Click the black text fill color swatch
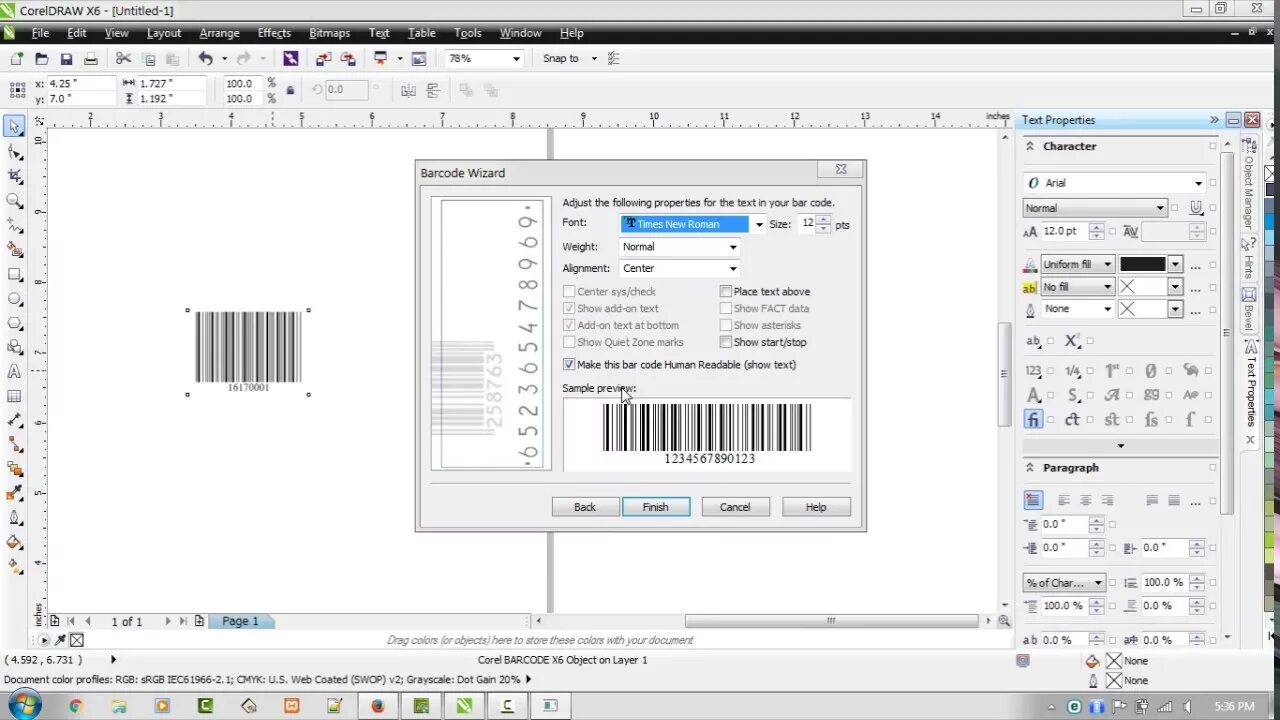This screenshot has height=720, width=1280. pos(1143,265)
